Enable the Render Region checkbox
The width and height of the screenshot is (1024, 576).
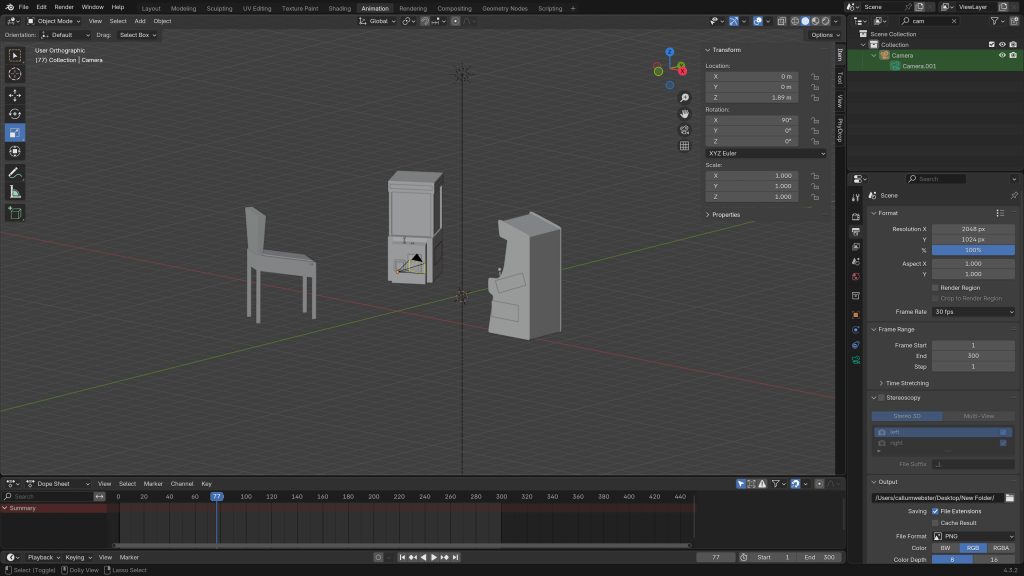(935, 288)
